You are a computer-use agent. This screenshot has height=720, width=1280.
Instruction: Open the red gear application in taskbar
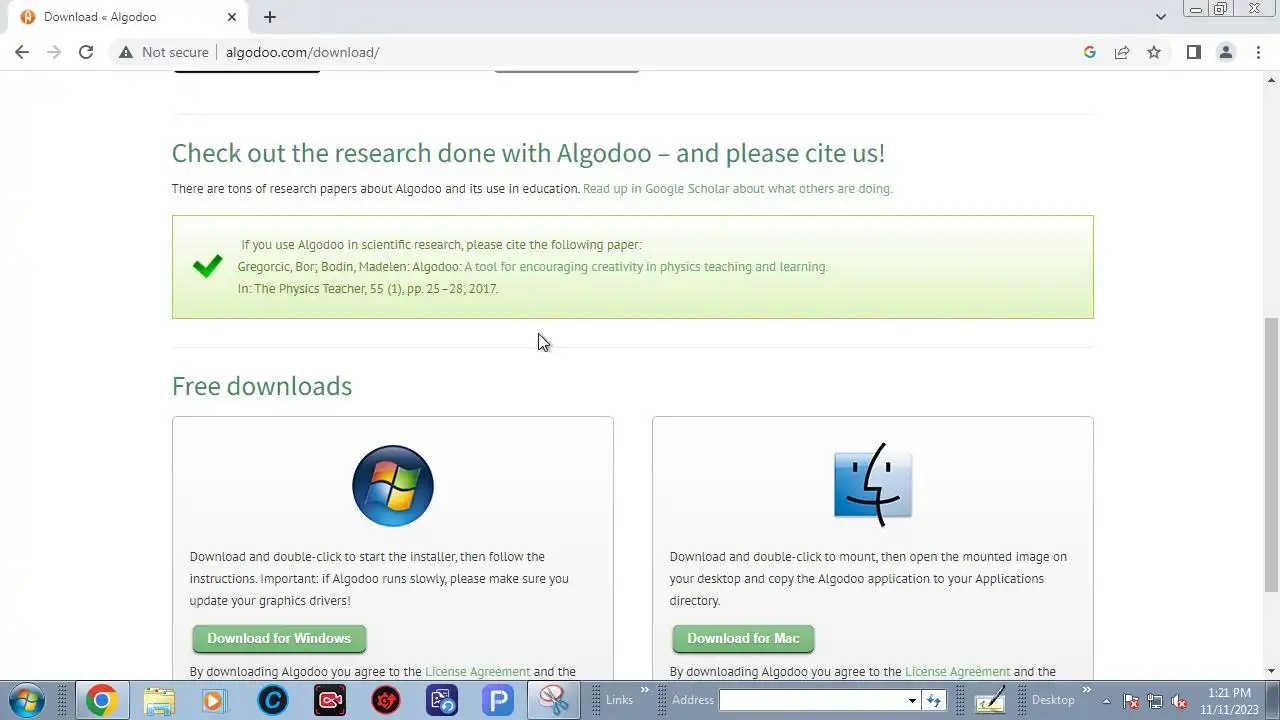pyautogui.click(x=385, y=700)
